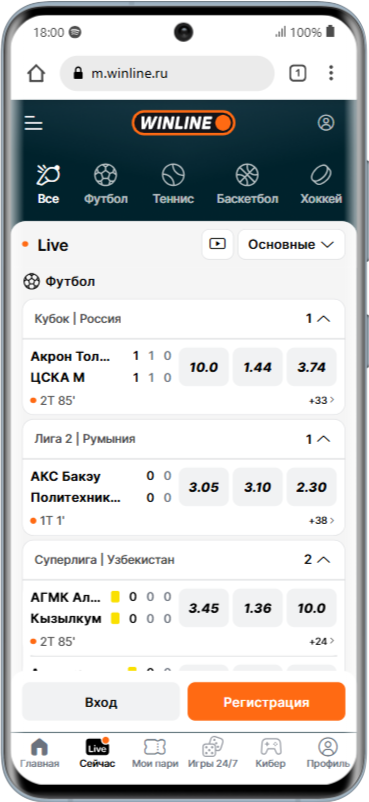The height and width of the screenshot is (802, 369).
Task: Open the browser home page
Action: click(x=36, y=74)
